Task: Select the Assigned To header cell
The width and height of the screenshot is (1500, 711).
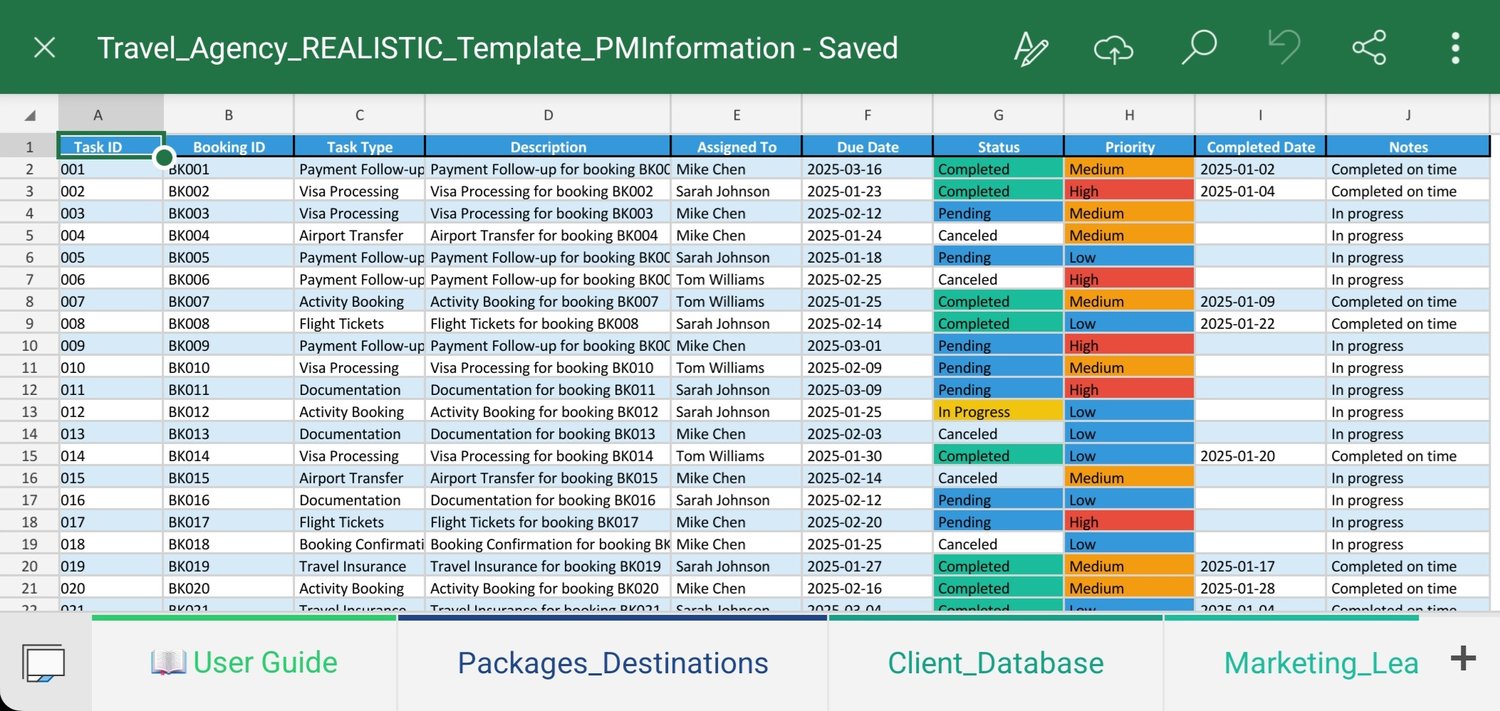Action: tap(737, 146)
